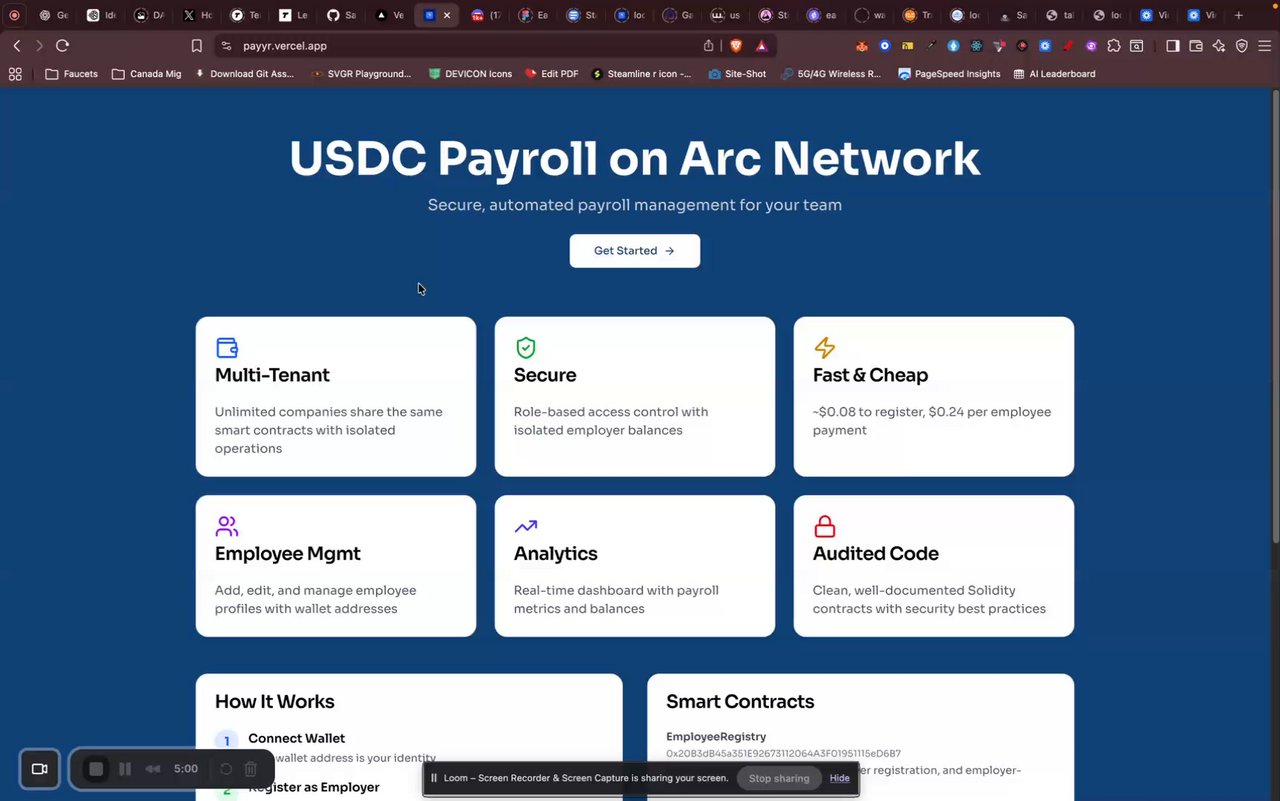Open the Faucets bookmarks folder
1280x801 pixels.
tap(72, 74)
